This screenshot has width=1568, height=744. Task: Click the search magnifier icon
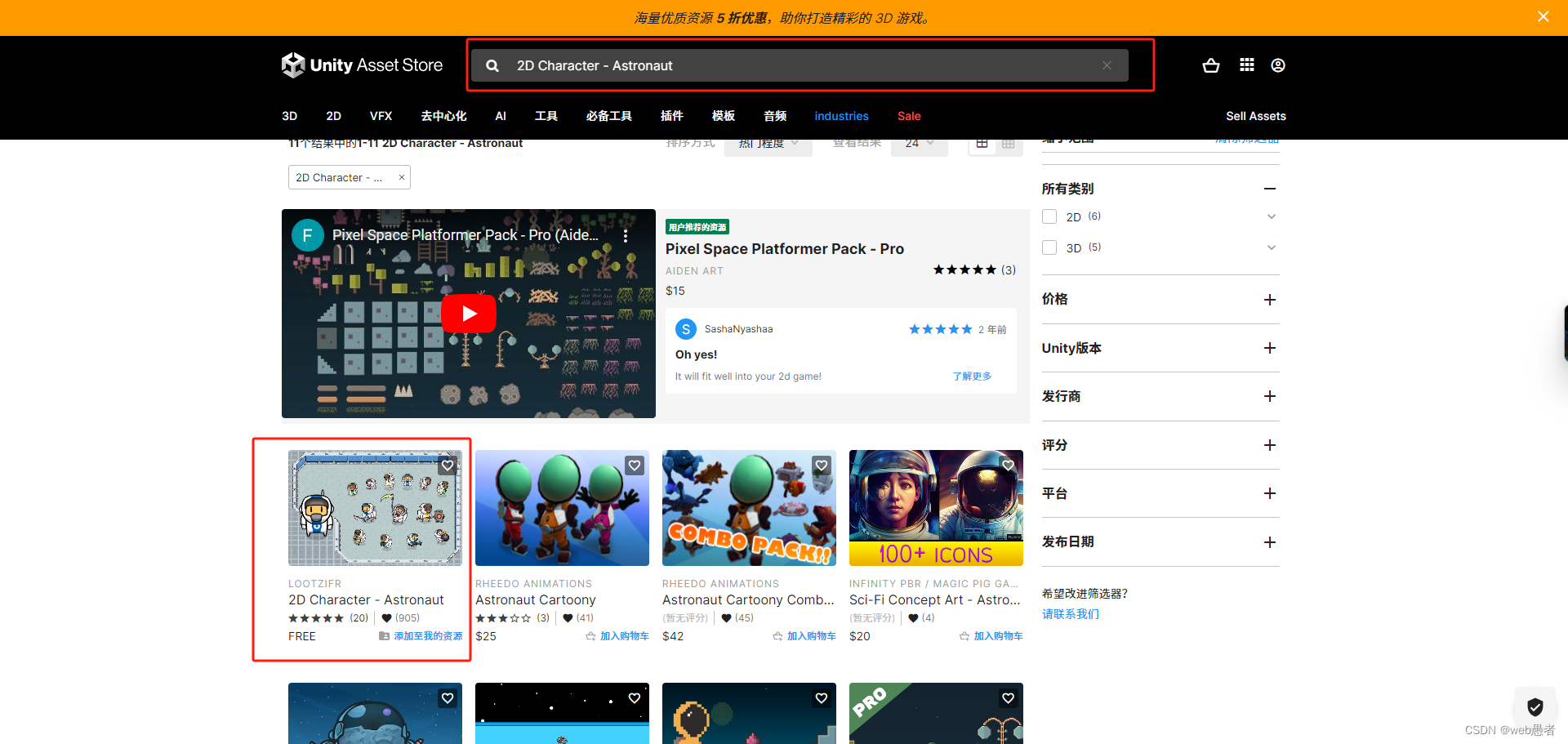(x=492, y=65)
